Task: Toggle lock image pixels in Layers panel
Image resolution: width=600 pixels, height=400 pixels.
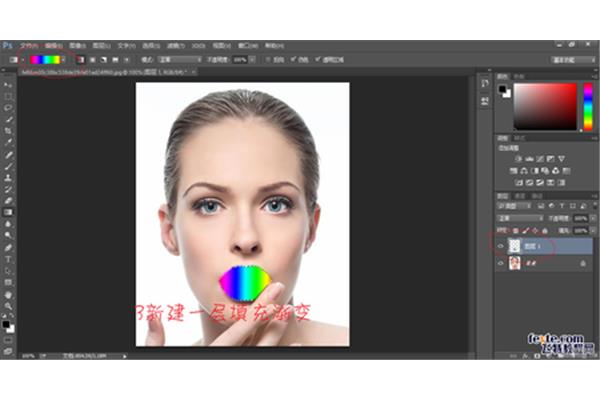Action: (x=525, y=230)
